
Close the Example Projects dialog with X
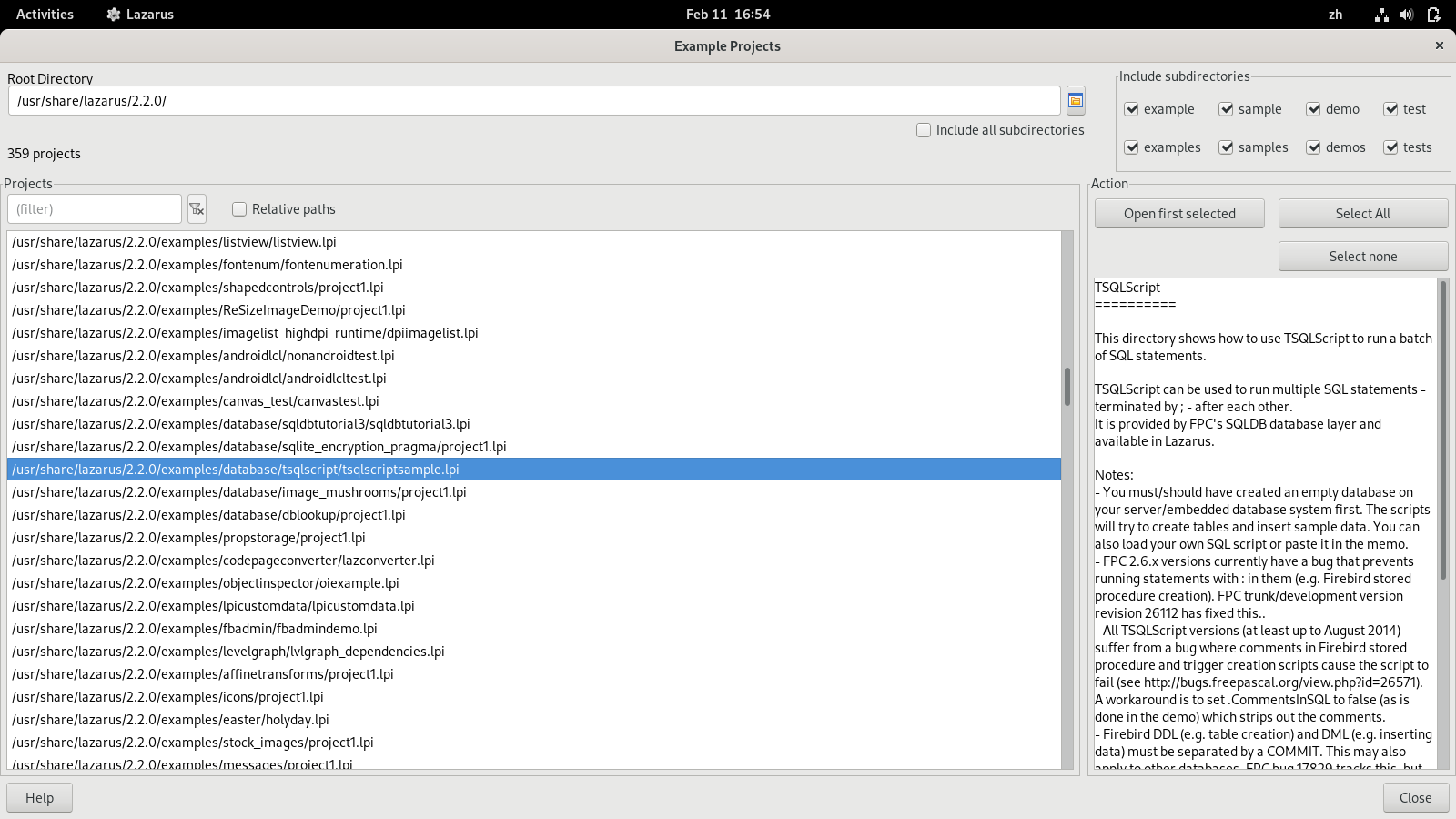coord(1439,45)
